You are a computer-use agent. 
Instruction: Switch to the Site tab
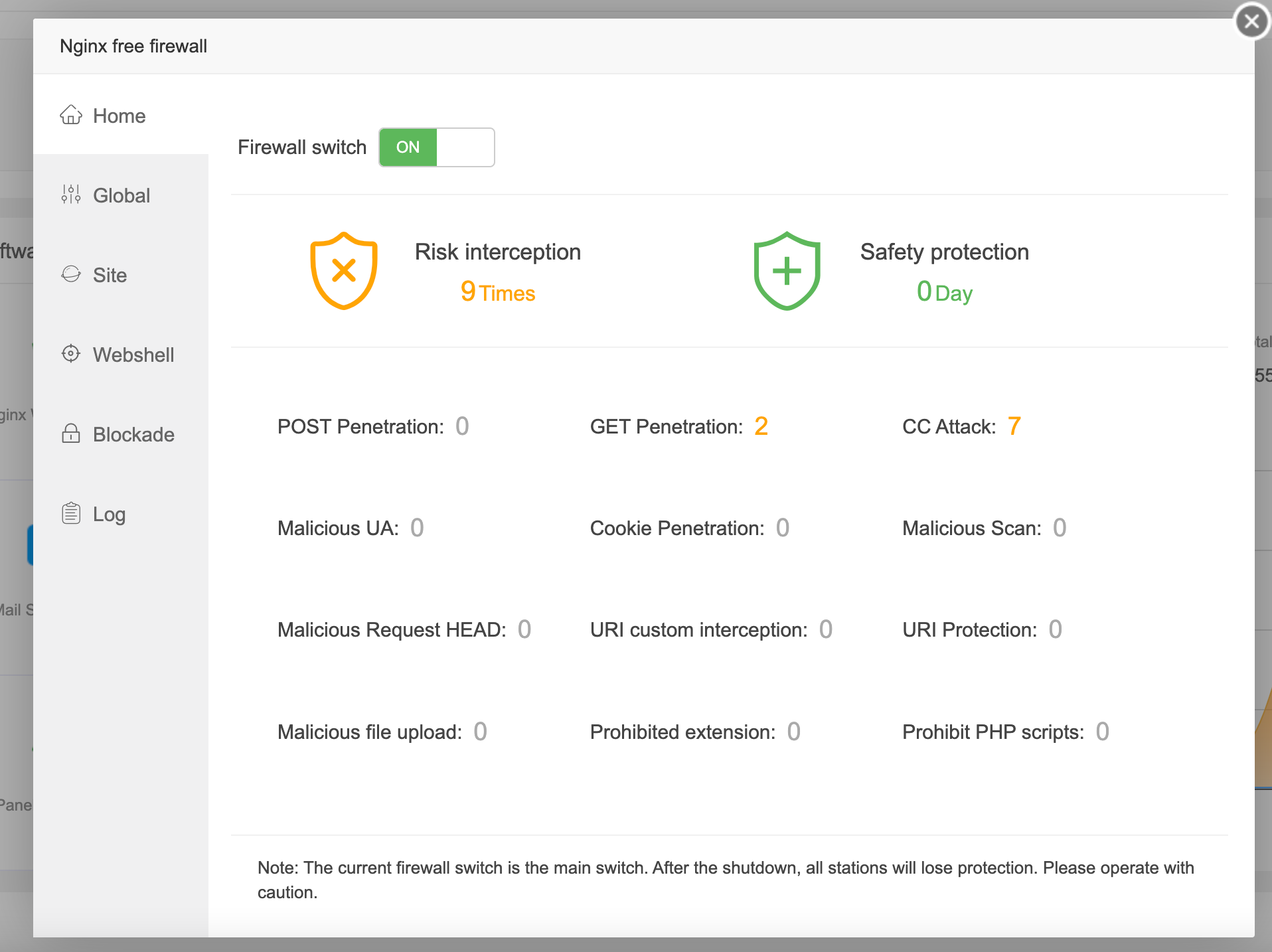(x=110, y=276)
